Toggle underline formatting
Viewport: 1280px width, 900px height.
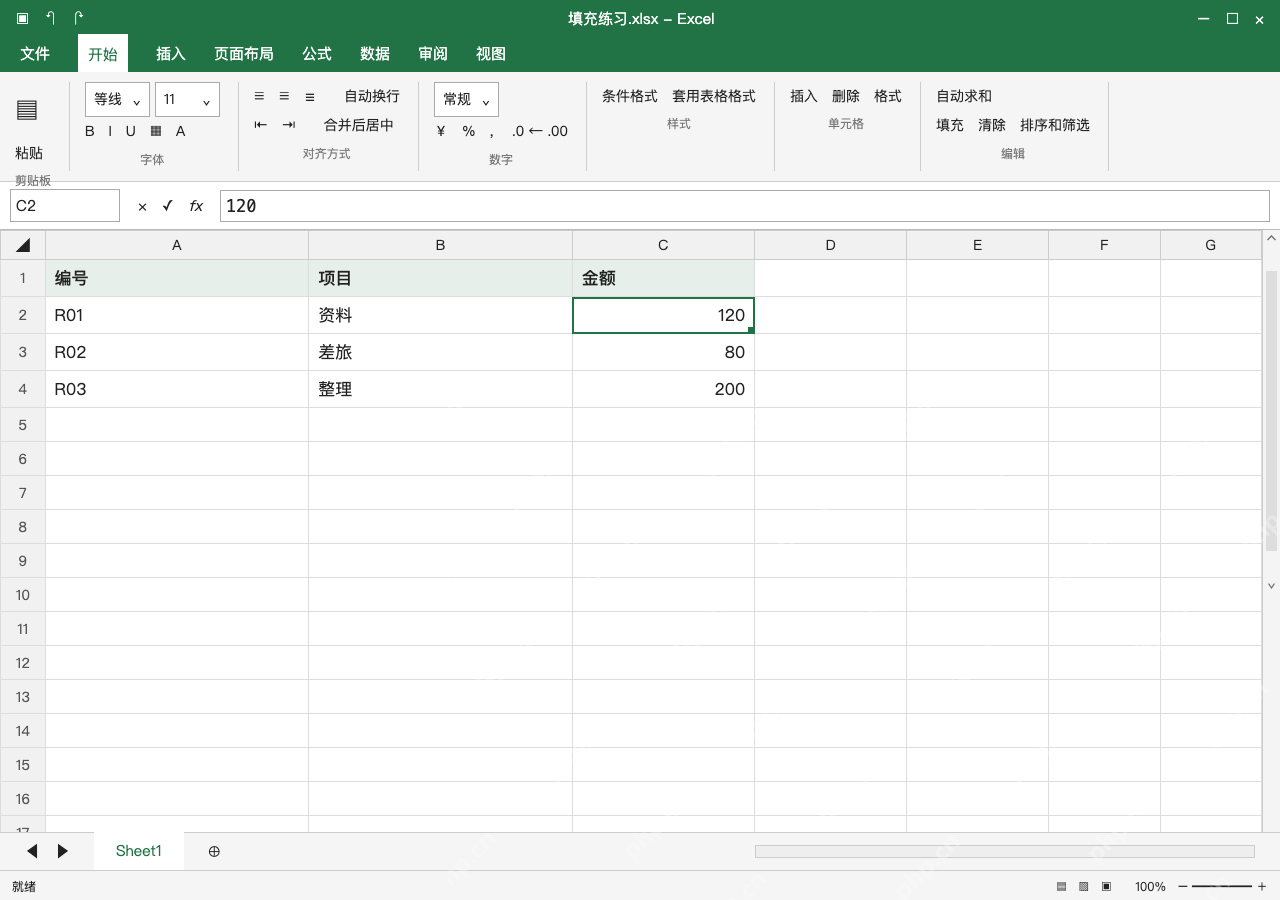(x=130, y=131)
